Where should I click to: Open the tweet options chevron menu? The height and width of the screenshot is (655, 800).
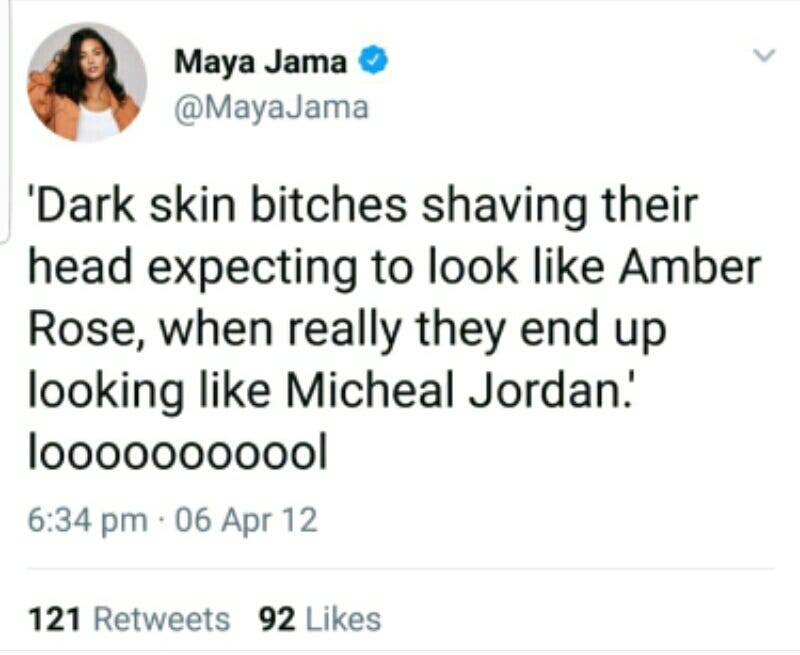[x=765, y=54]
